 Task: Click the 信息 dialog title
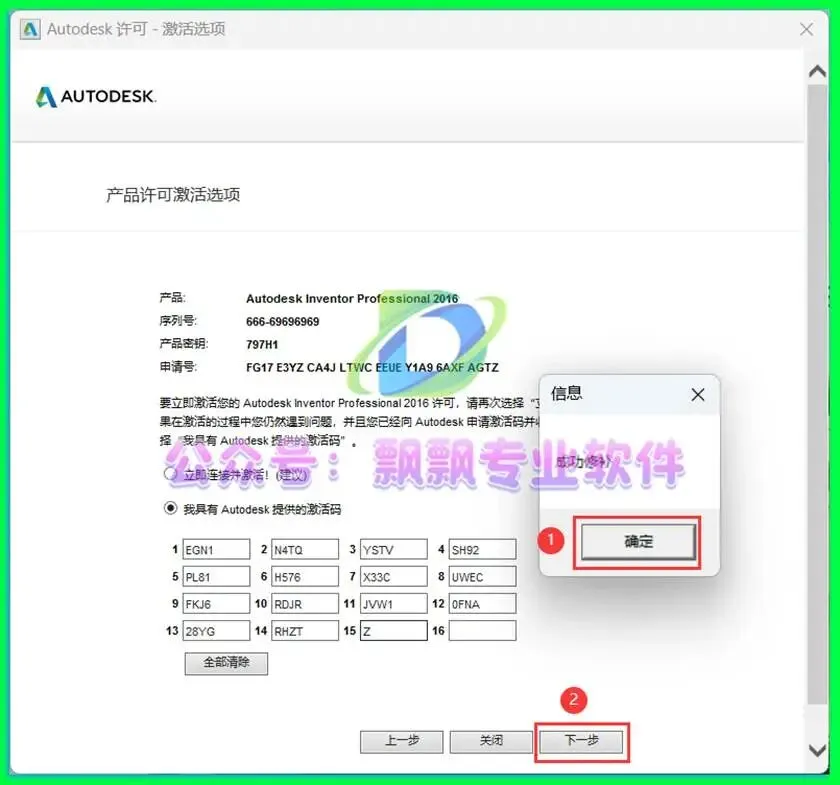[x=566, y=394]
